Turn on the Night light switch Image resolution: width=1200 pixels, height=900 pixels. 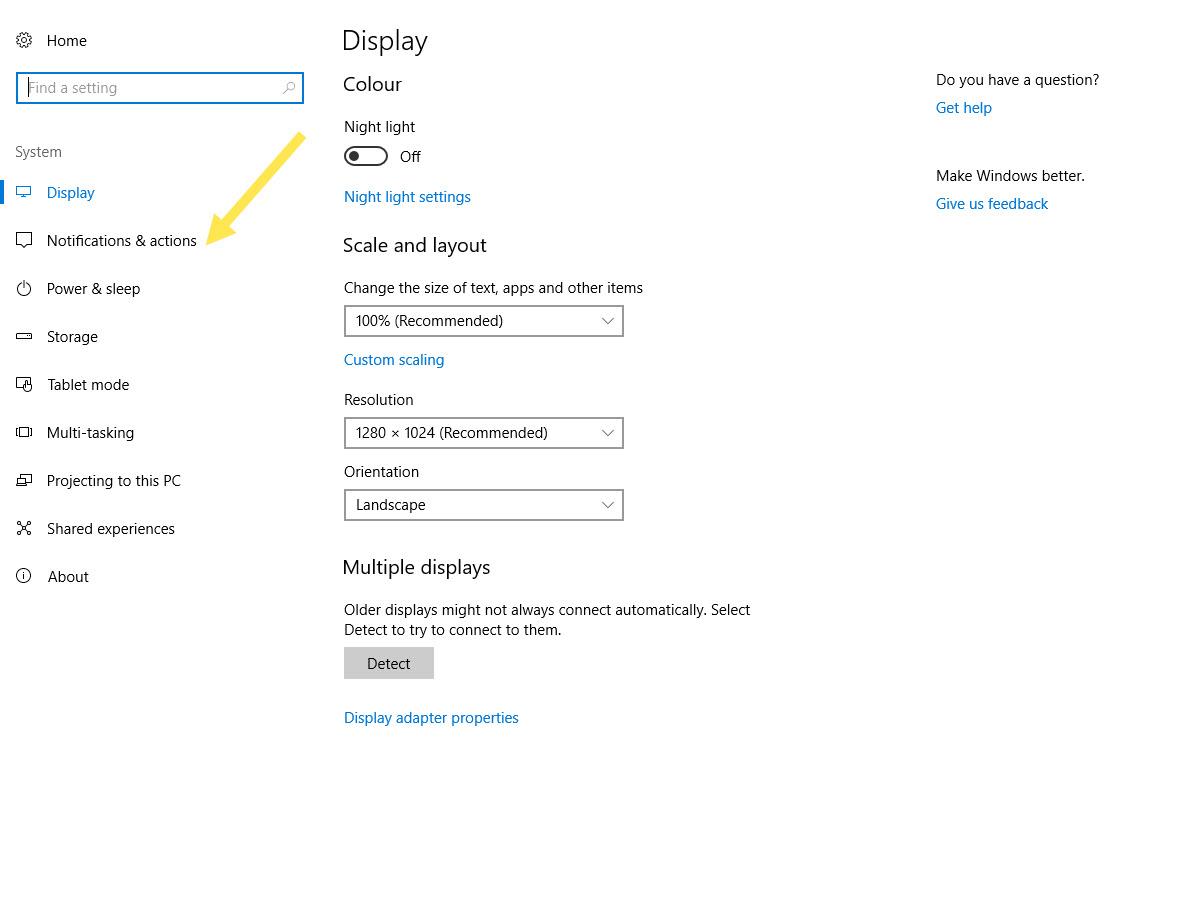pyautogui.click(x=366, y=156)
